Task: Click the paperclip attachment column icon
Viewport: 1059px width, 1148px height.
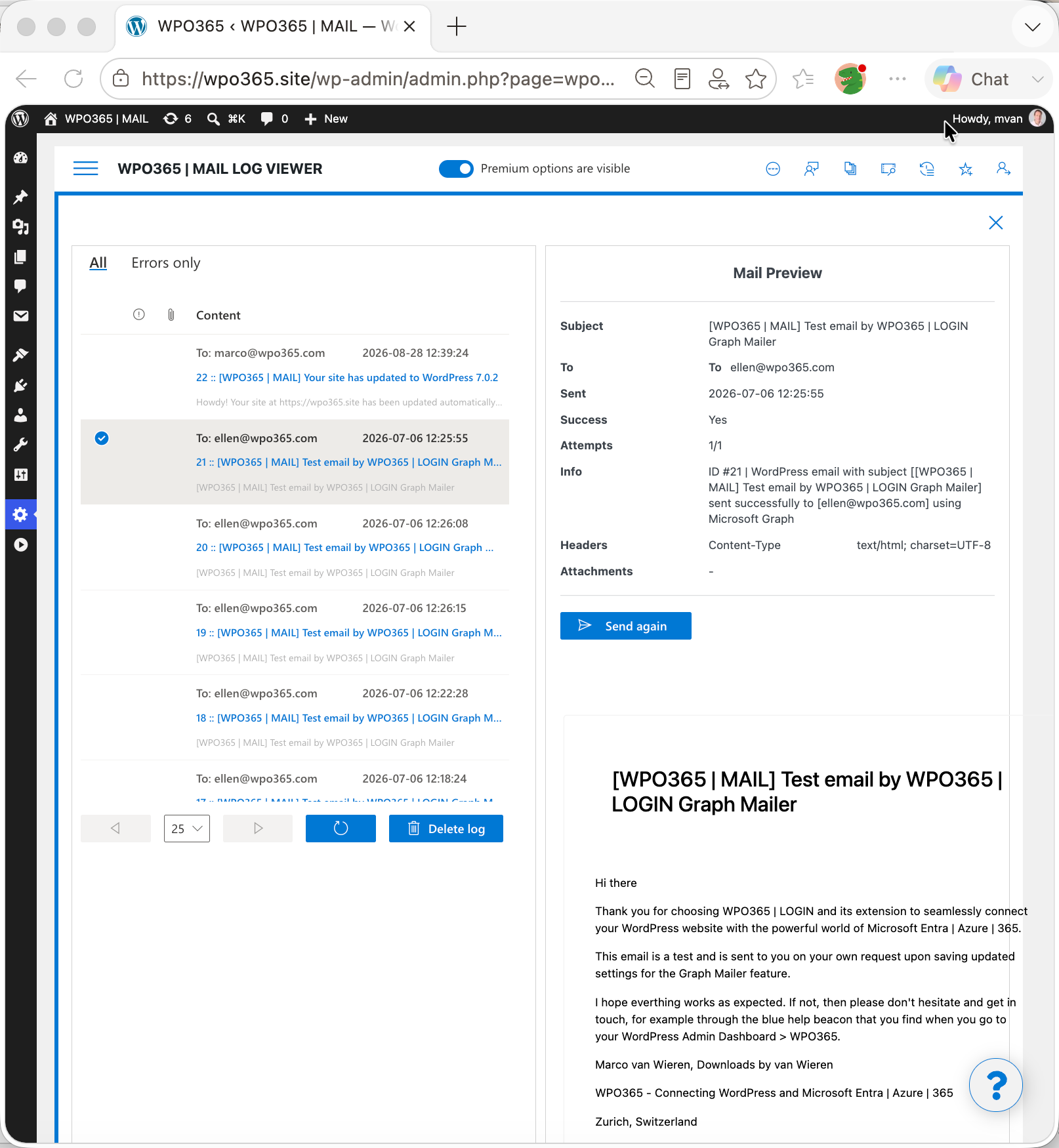Action: click(171, 315)
